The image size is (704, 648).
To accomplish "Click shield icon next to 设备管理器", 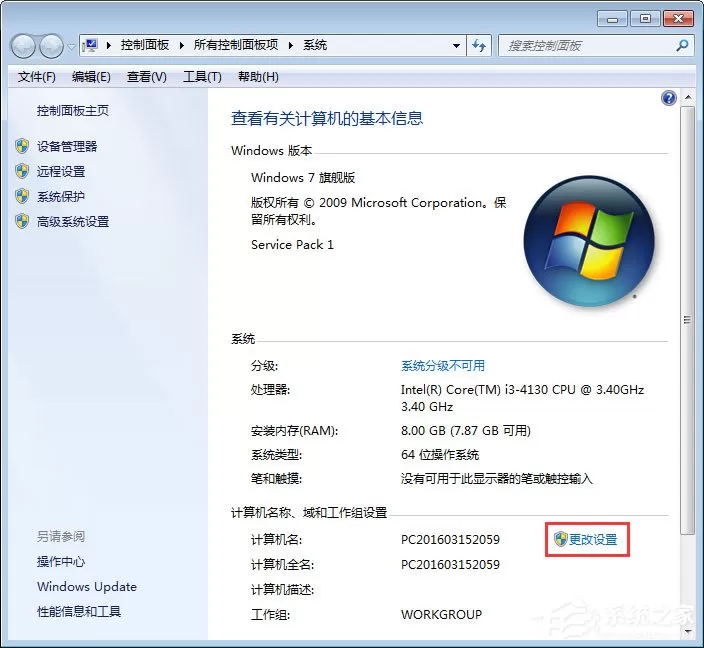I will (x=22, y=146).
